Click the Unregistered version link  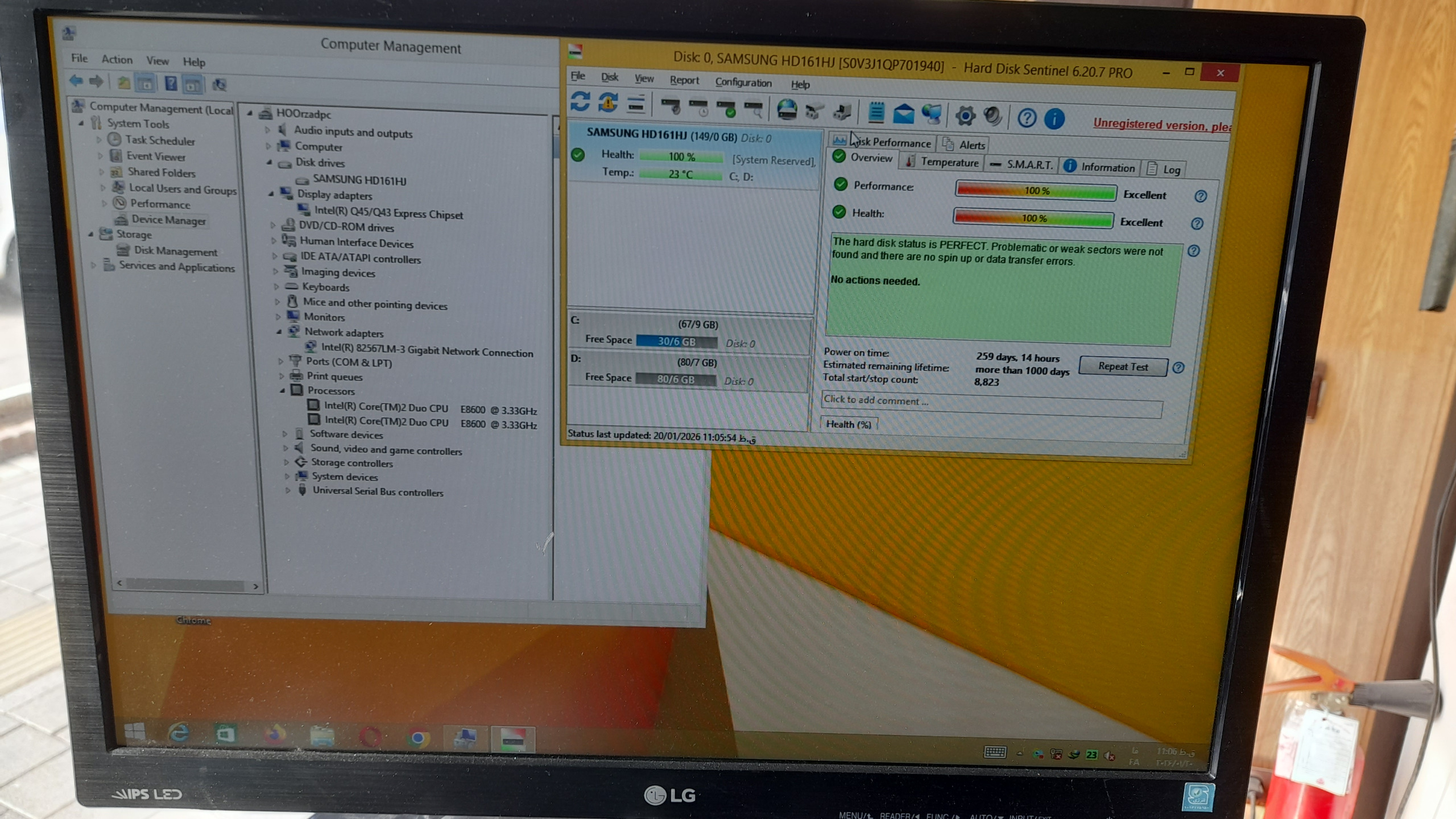1161,125
